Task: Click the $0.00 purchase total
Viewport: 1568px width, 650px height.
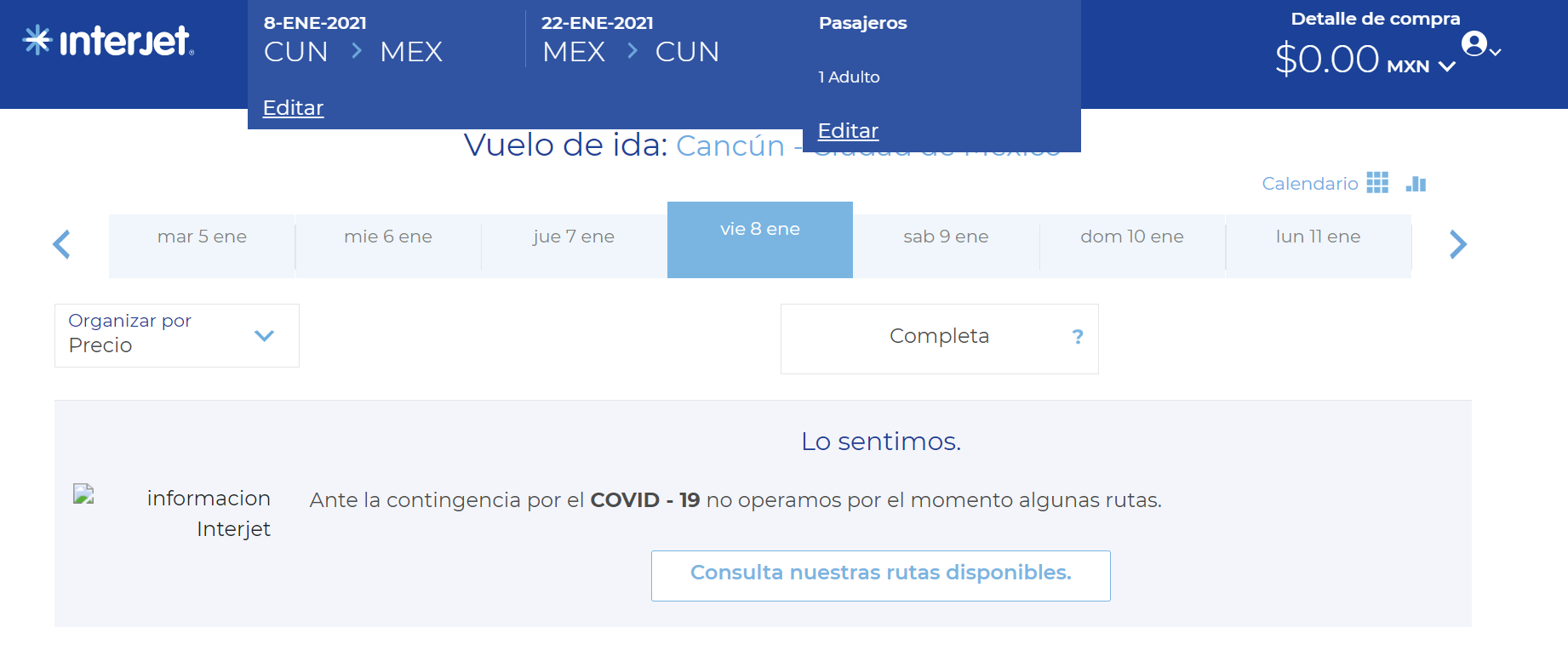Action: [1327, 60]
